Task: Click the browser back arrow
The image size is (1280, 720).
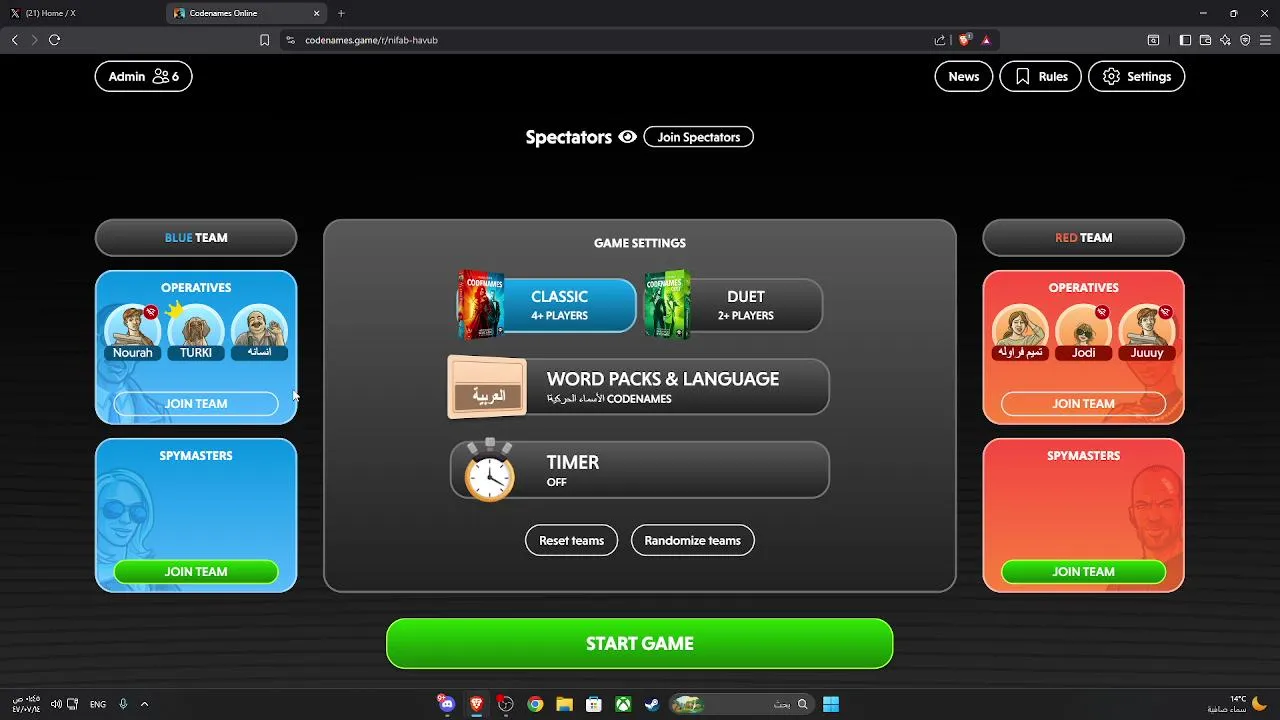Action: coord(14,40)
